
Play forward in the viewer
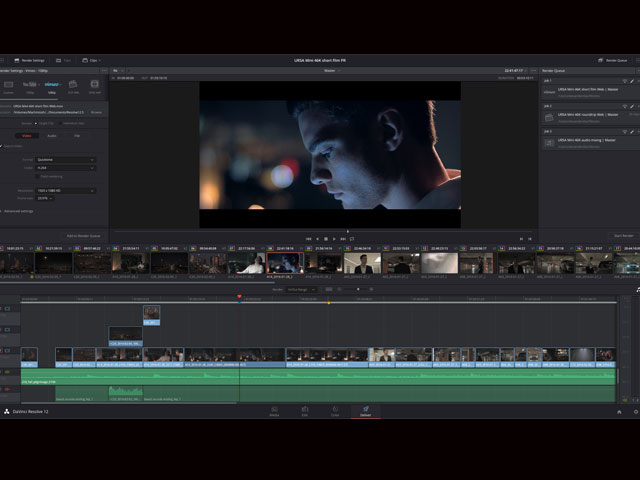coord(334,239)
